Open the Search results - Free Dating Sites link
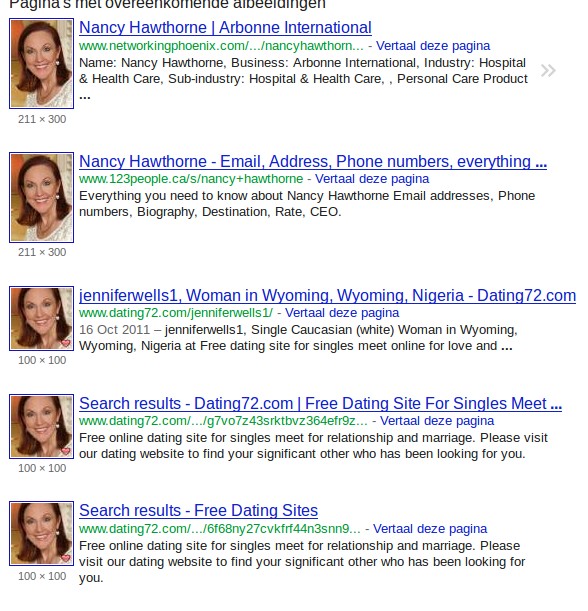This screenshot has height=611, width=588. tap(198, 510)
